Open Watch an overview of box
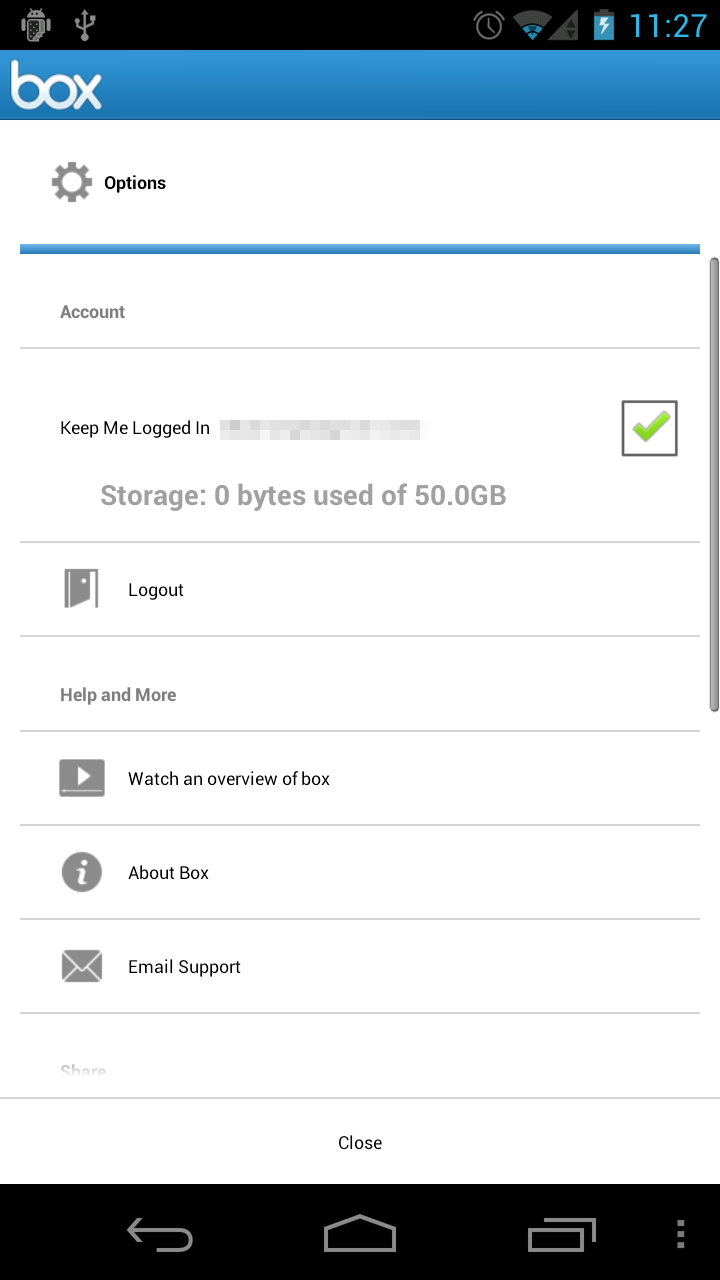 pos(229,779)
